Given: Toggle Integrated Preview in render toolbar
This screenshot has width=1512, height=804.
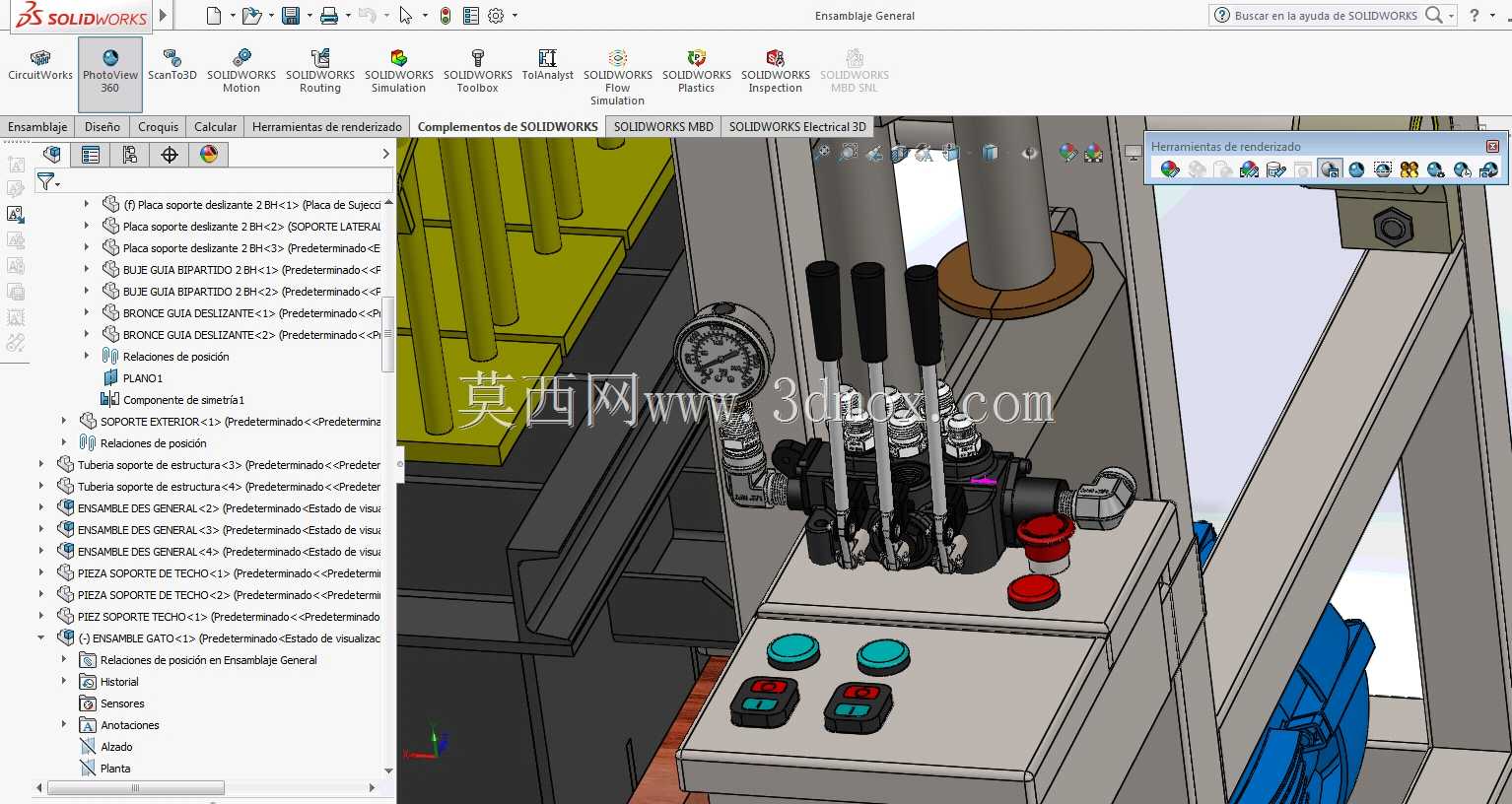Looking at the screenshot, I should coord(1330,169).
